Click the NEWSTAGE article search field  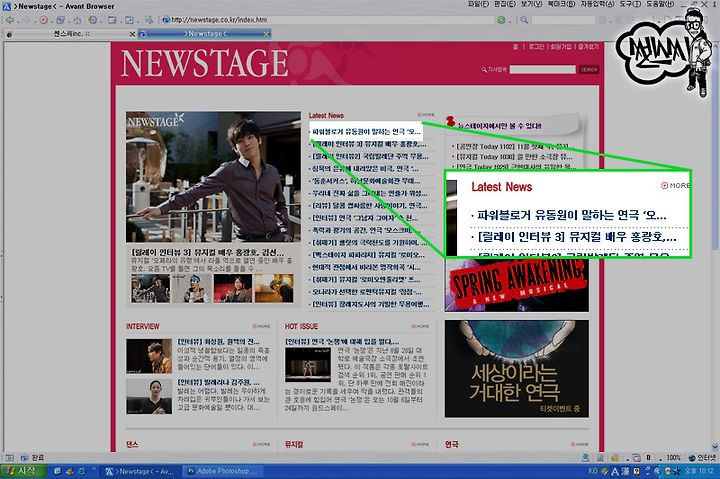(x=542, y=69)
